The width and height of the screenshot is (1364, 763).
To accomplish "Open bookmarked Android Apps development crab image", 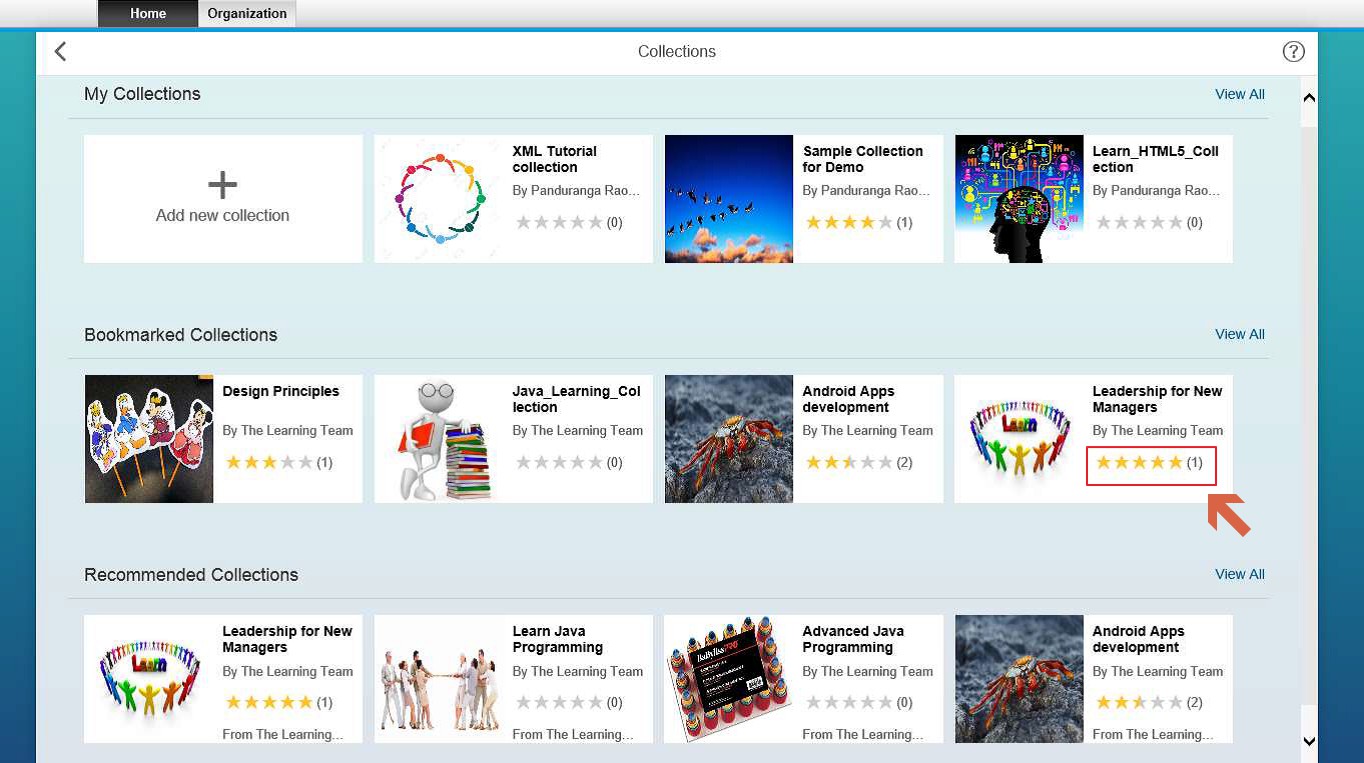I will 728,439.
